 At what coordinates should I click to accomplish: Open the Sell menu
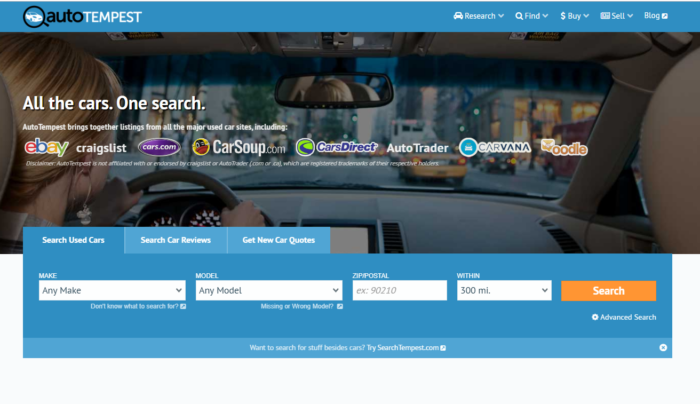click(x=617, y=16)
